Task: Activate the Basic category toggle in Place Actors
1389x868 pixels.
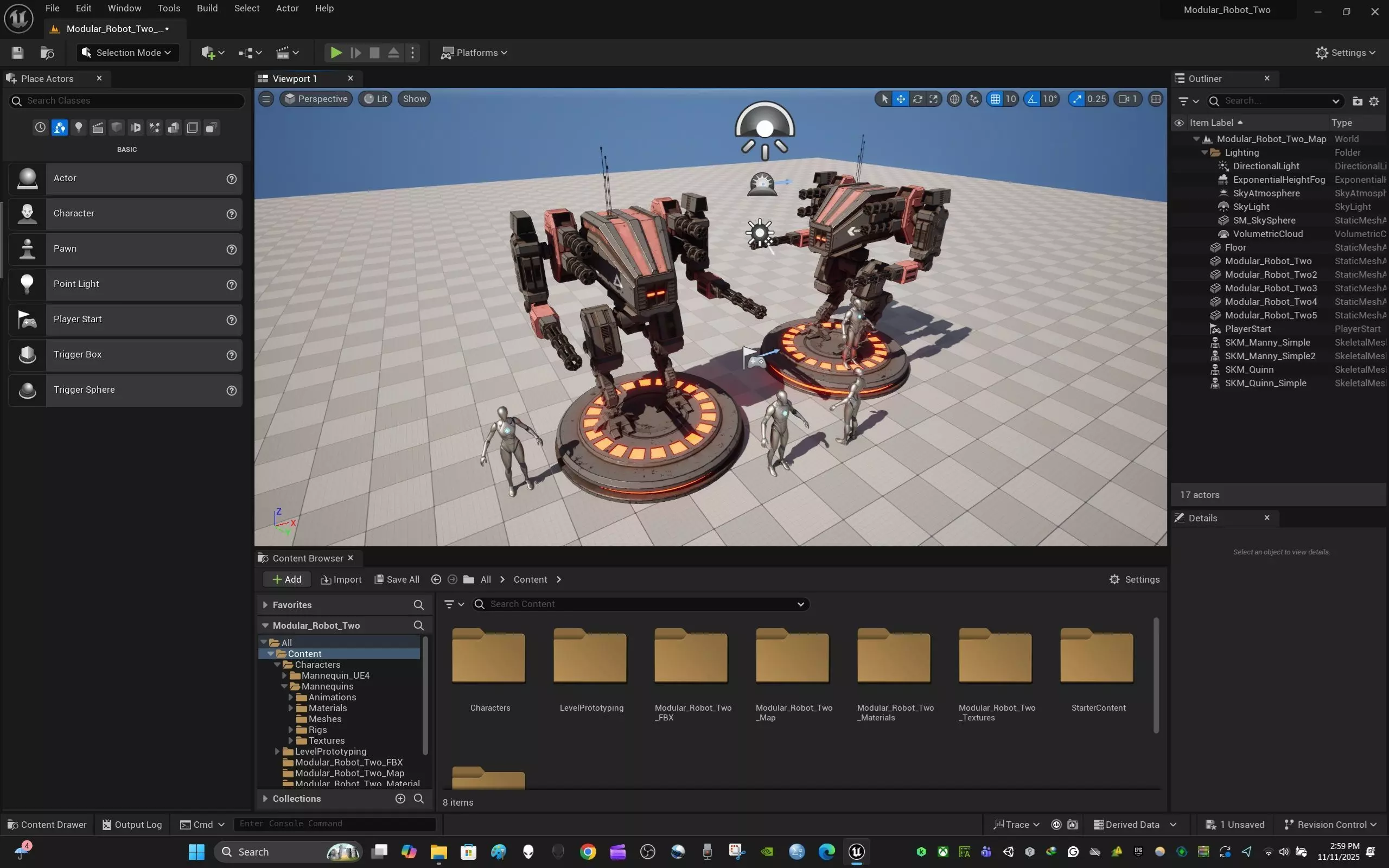Action: pyautogui.click(x=59, y=127)
